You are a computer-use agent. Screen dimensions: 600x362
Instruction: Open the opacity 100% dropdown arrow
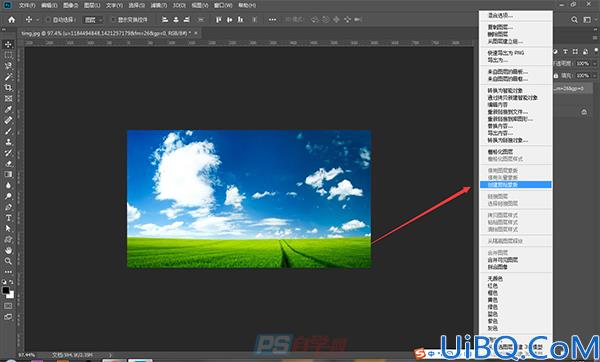click(x=595, y=63)
